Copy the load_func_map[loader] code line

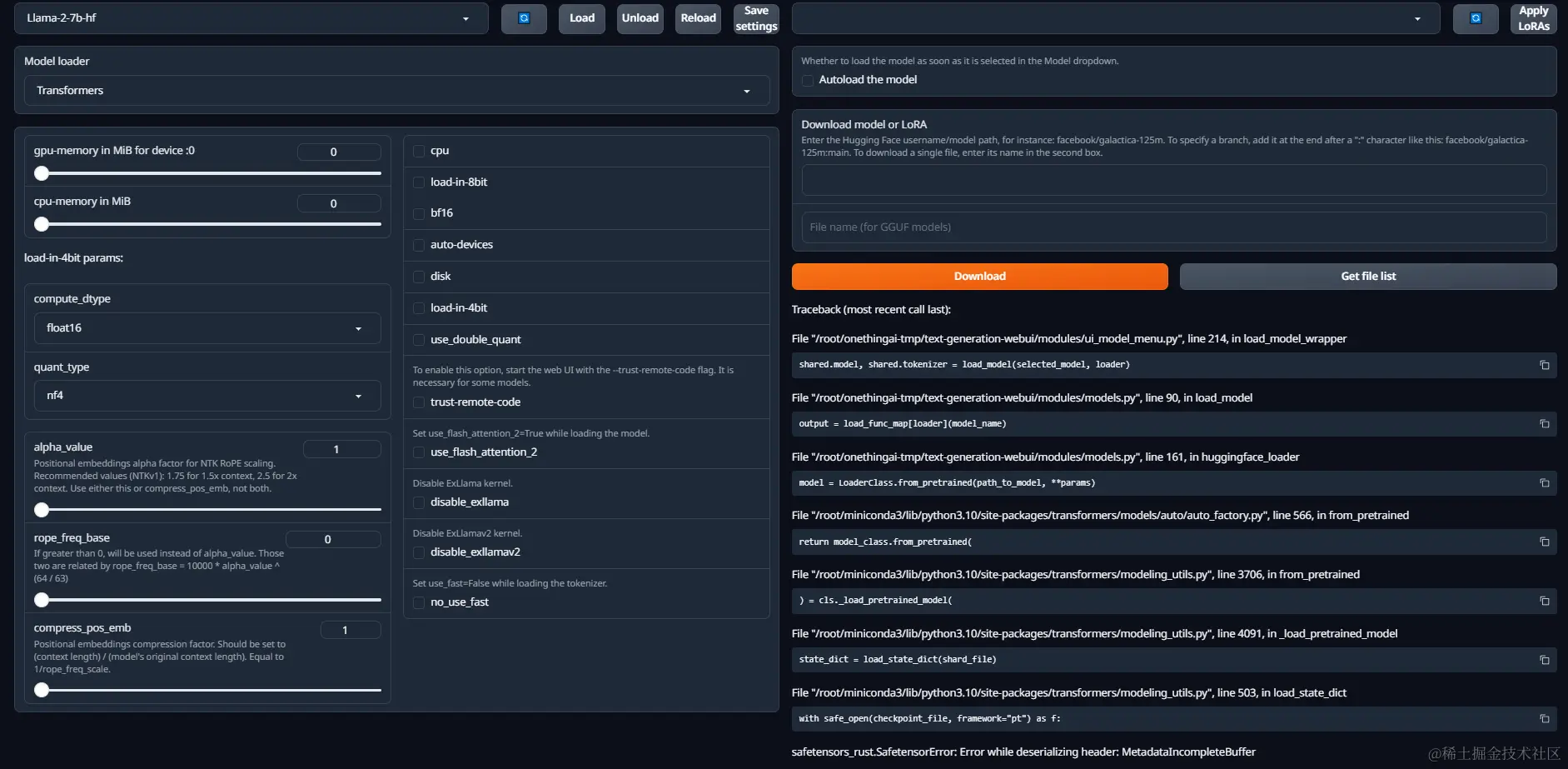(1545, 424)
